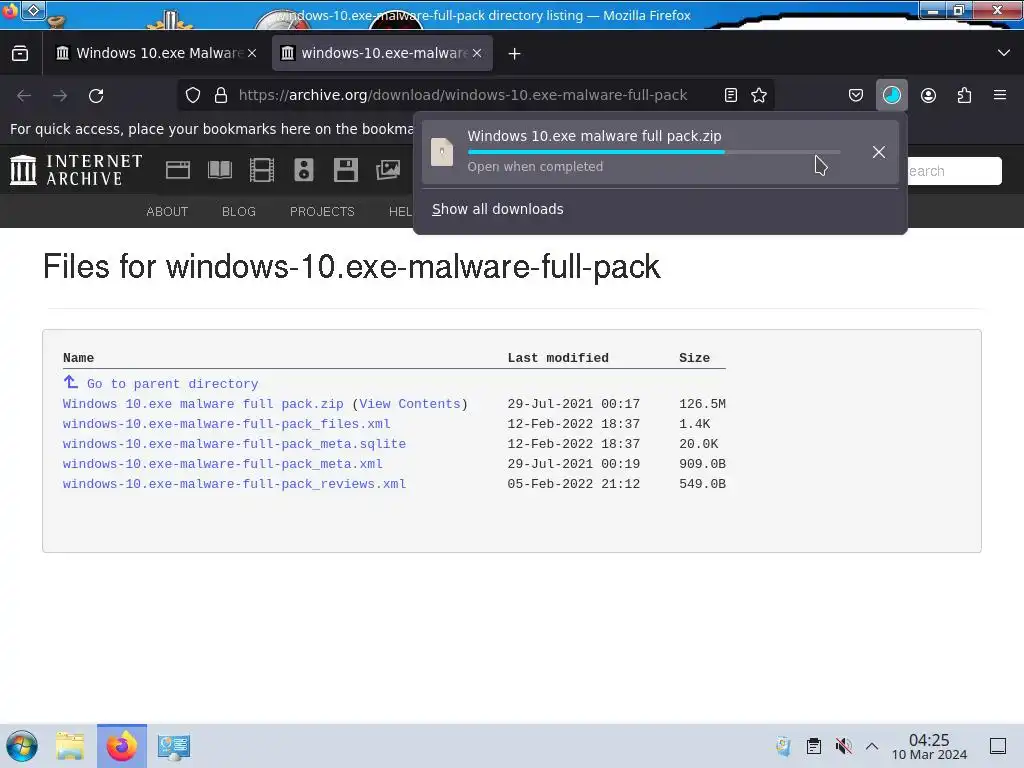The width and height of the screenshot is (1024, 768).
Task: Switch to the Windows 10.exe Malware tab
Action: tap(155, 53)
